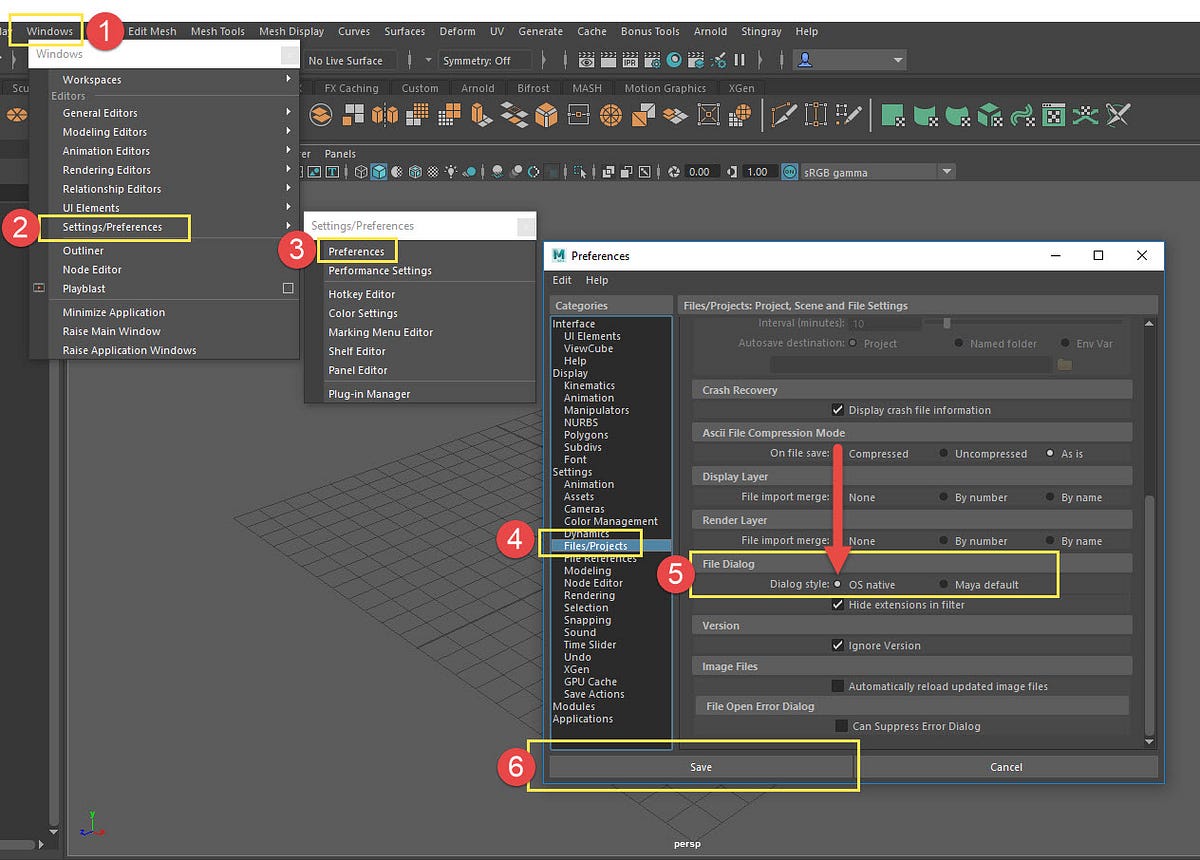The width and height of the screenshot is (1200, 860).
Task: Open the UV Editor using its shelf icon
Action: tap(1053, 115)
